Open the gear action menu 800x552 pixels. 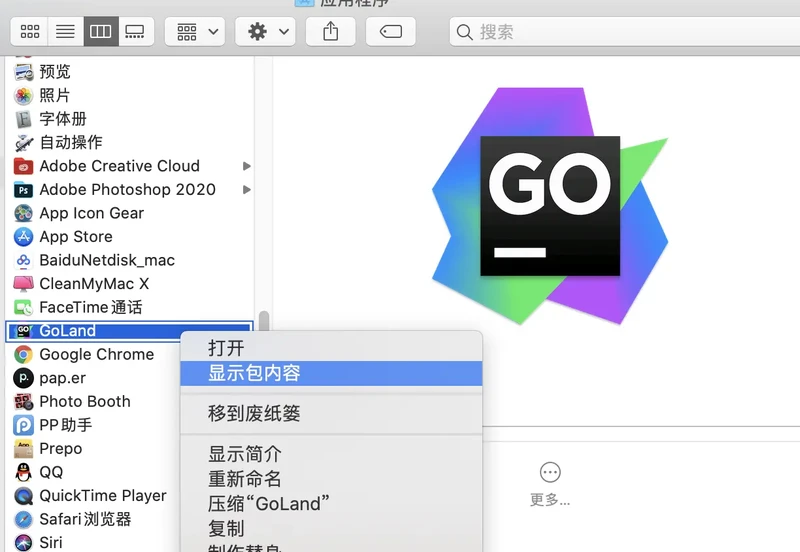[x=266, y=31]
